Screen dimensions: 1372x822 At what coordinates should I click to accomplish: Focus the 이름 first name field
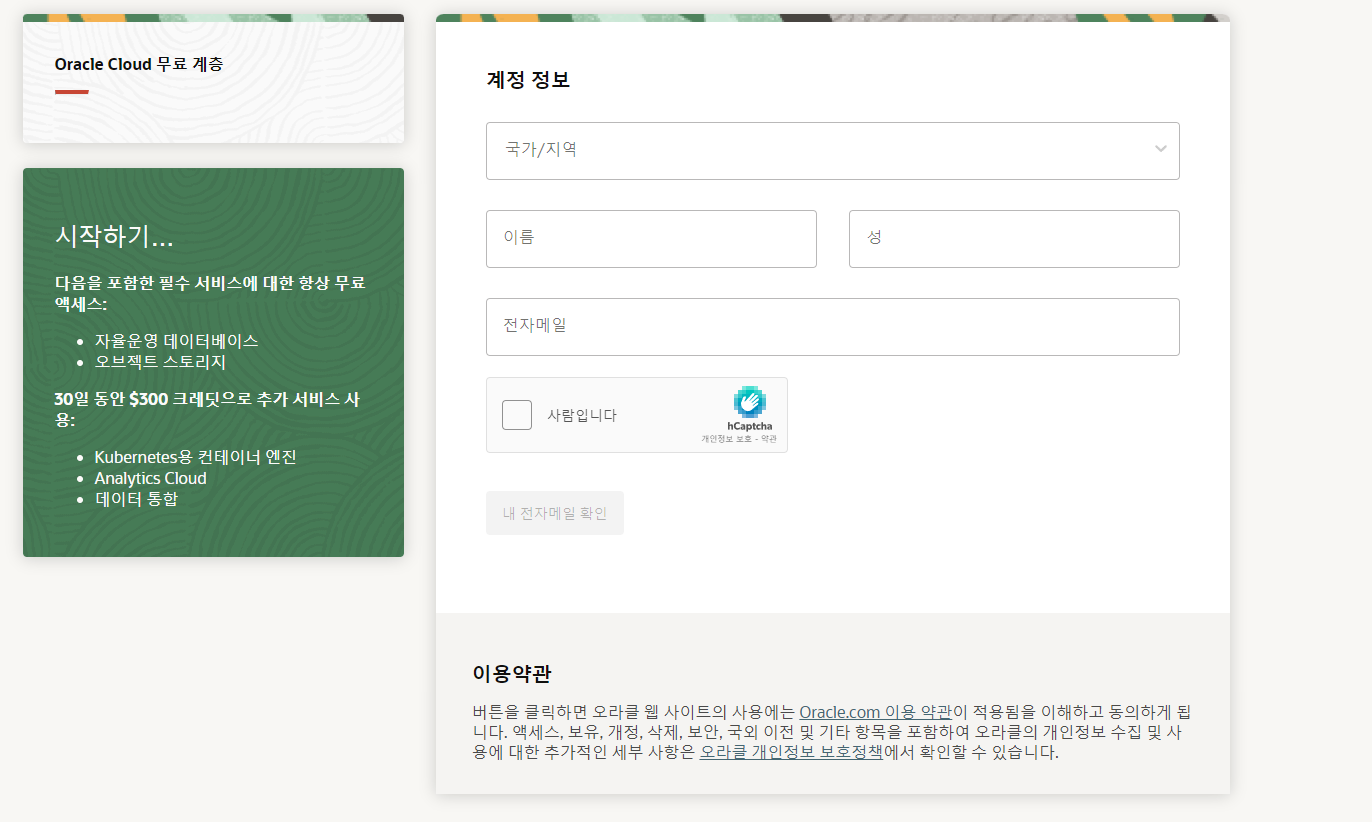coord(651,239)
